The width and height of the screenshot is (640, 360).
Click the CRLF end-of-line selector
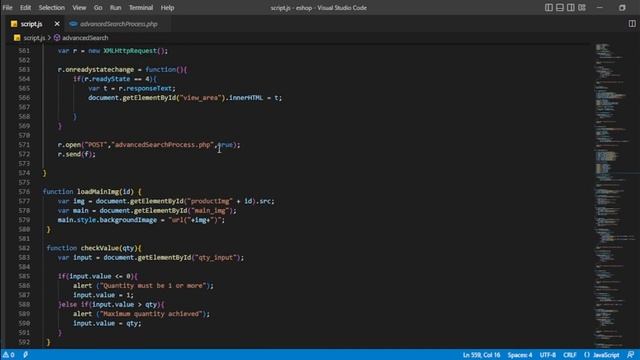[569, 355]
